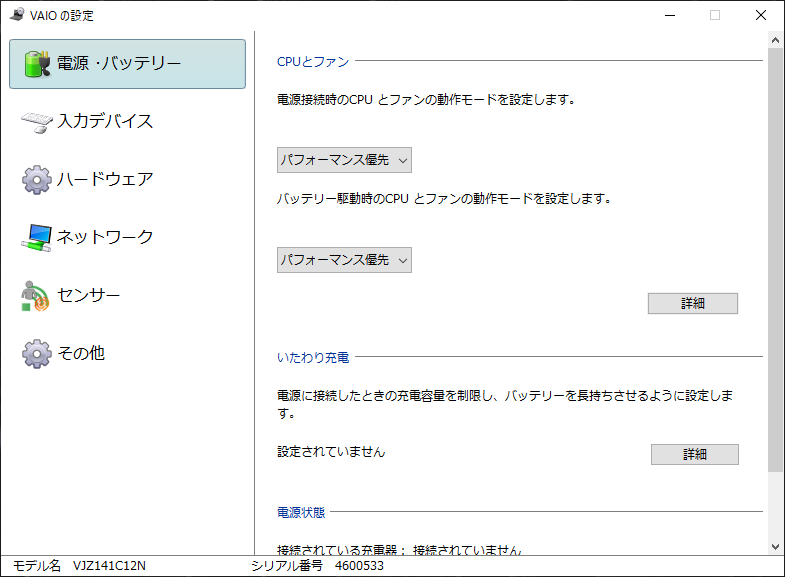785x577 pixels.
Task: Click the VAIO app icon in title bar
Action: 17,15
